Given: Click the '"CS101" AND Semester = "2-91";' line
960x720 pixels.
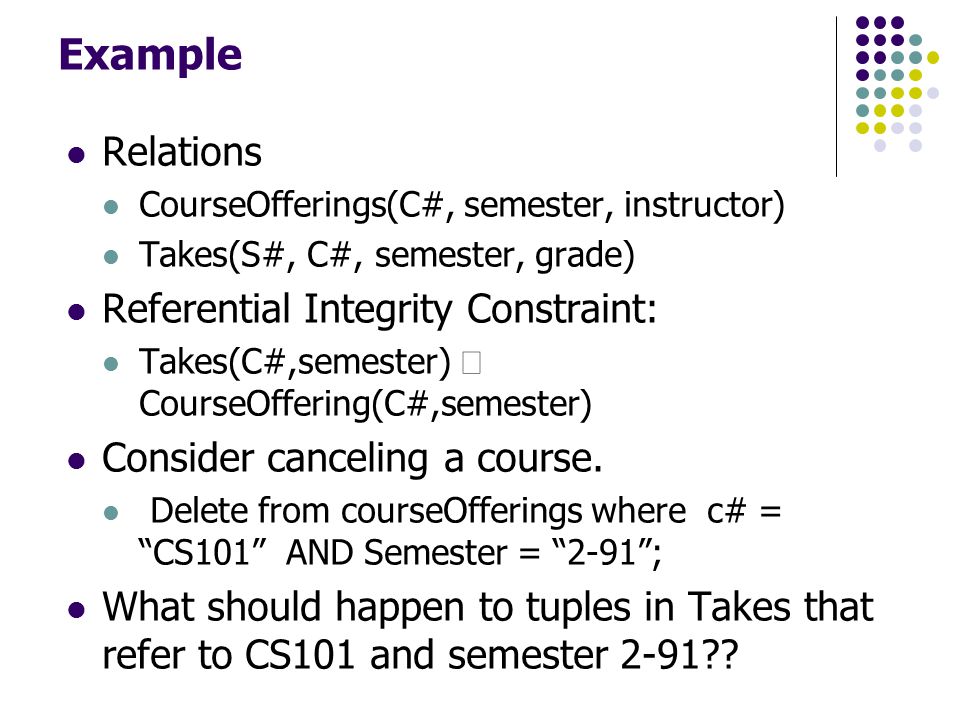Looking at the screenshot, I should pos(400,553).
